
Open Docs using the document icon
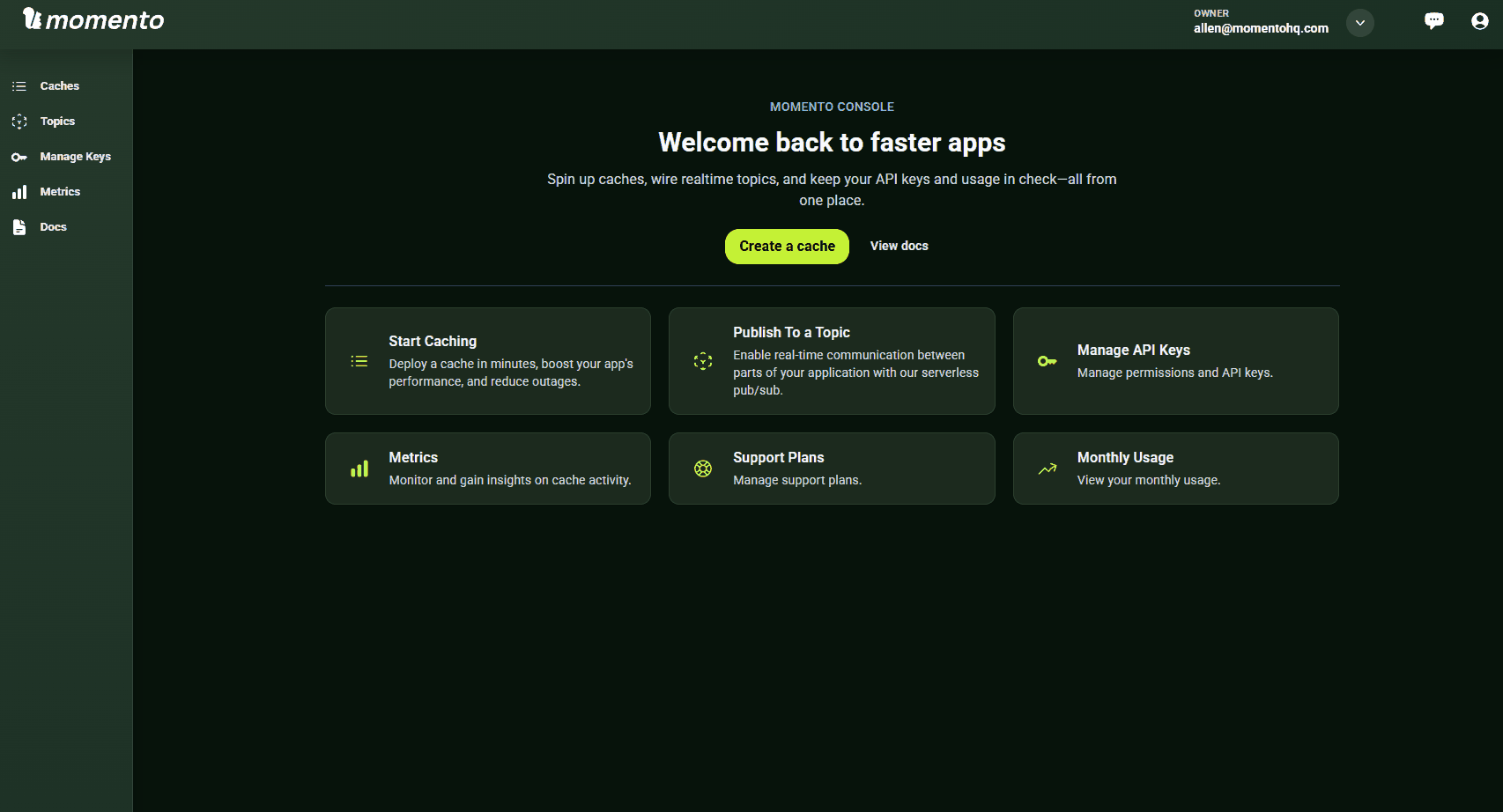19,226
